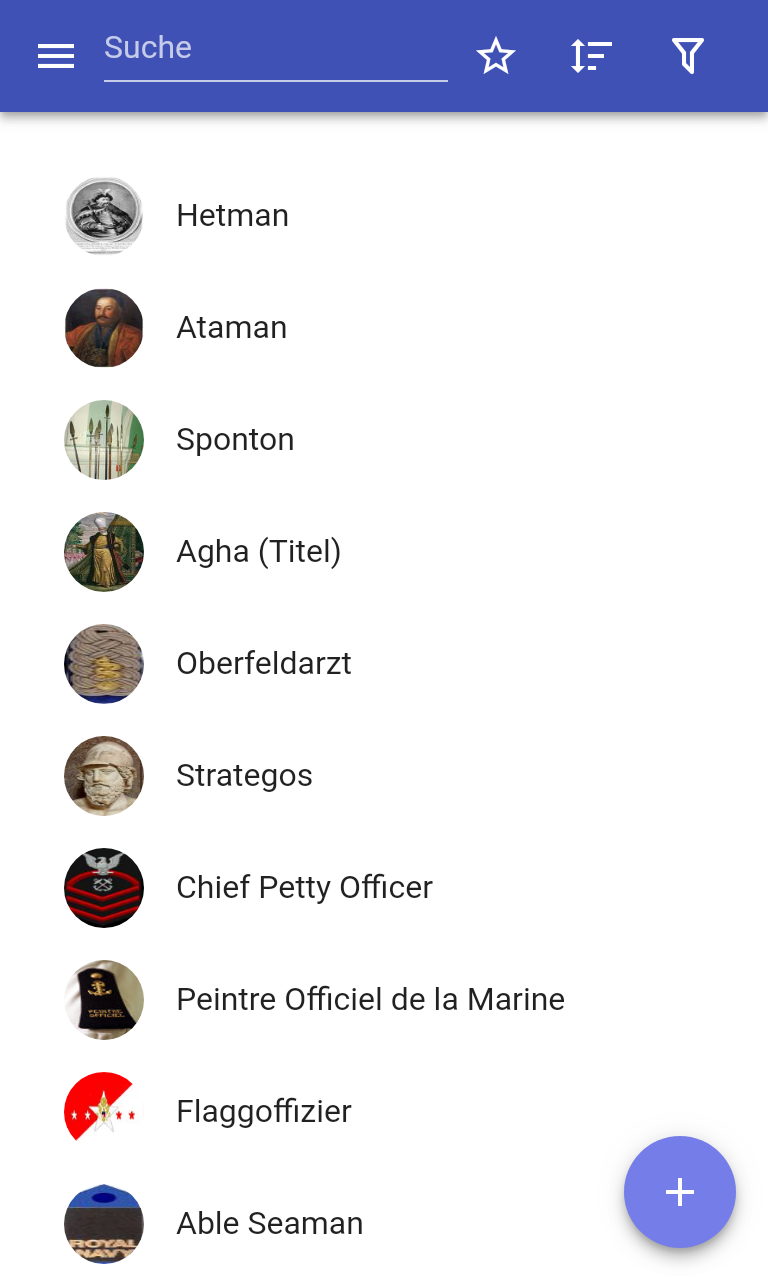Click the Hetman portrait thumbnail
Image resolution: width=768 pixels, height=1280 pixels.
[104, 216]
